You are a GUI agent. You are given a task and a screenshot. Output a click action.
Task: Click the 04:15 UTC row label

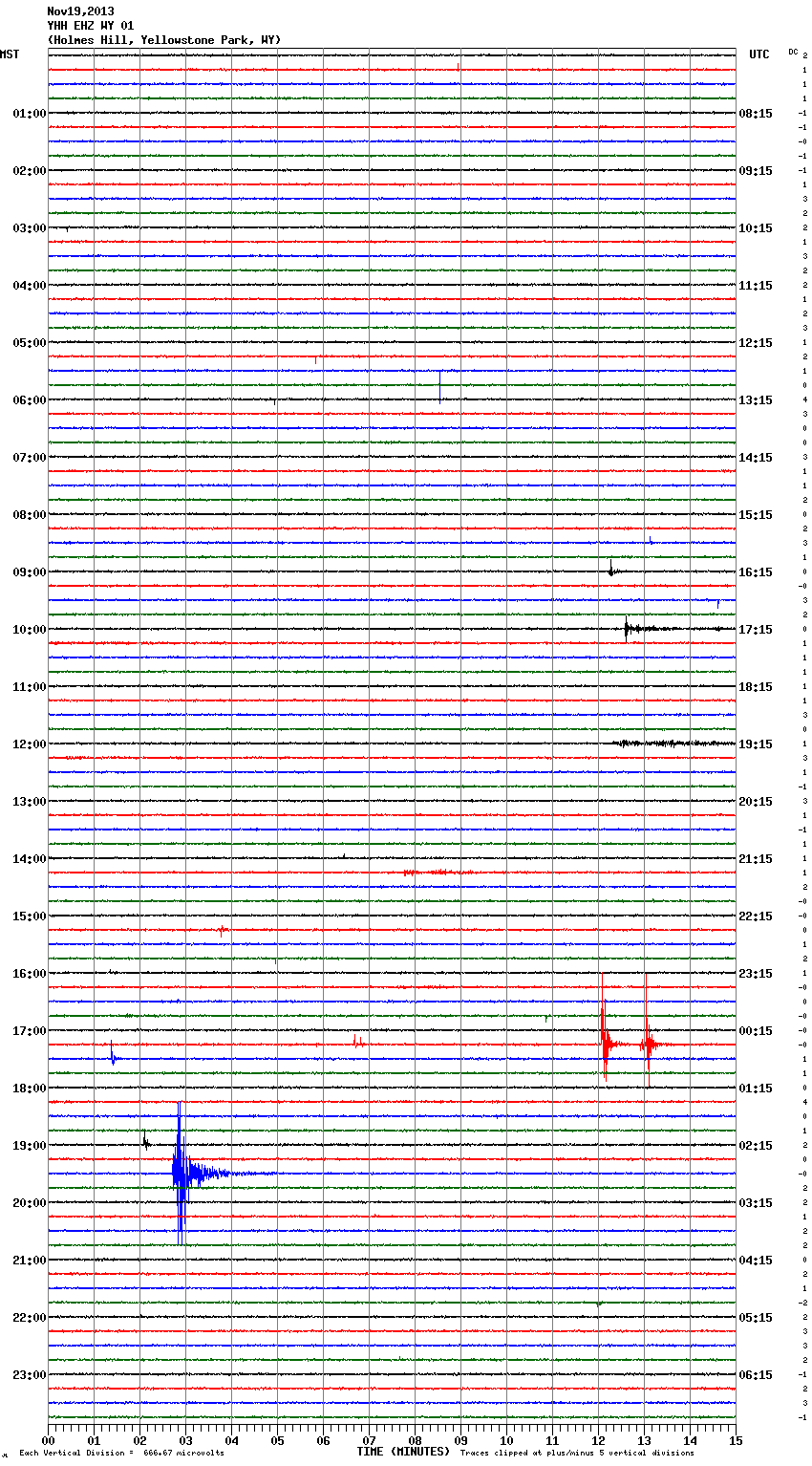pyautogui.click(x=756, y=1261)
